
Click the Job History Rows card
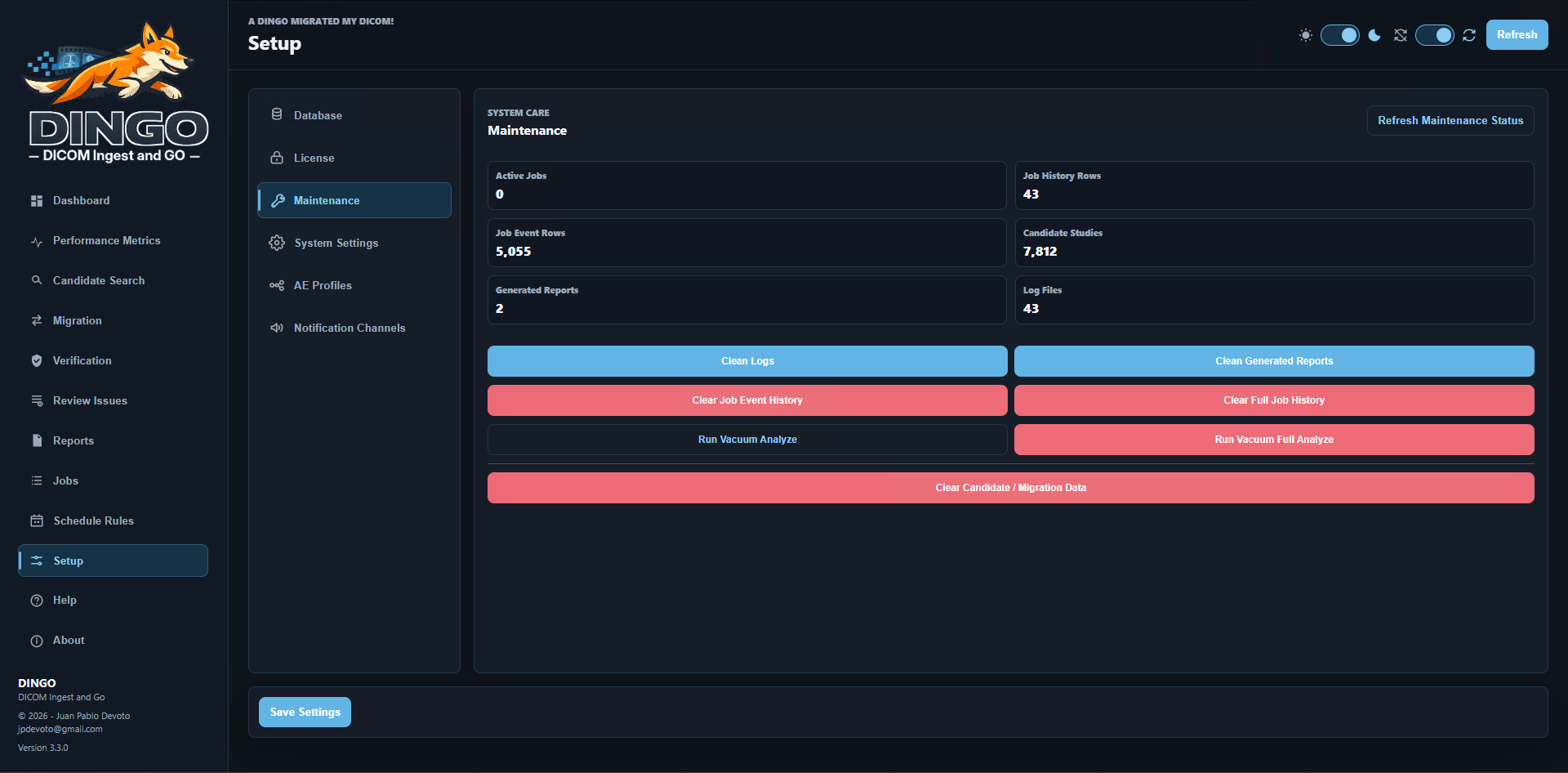(x=1274, y=185)
